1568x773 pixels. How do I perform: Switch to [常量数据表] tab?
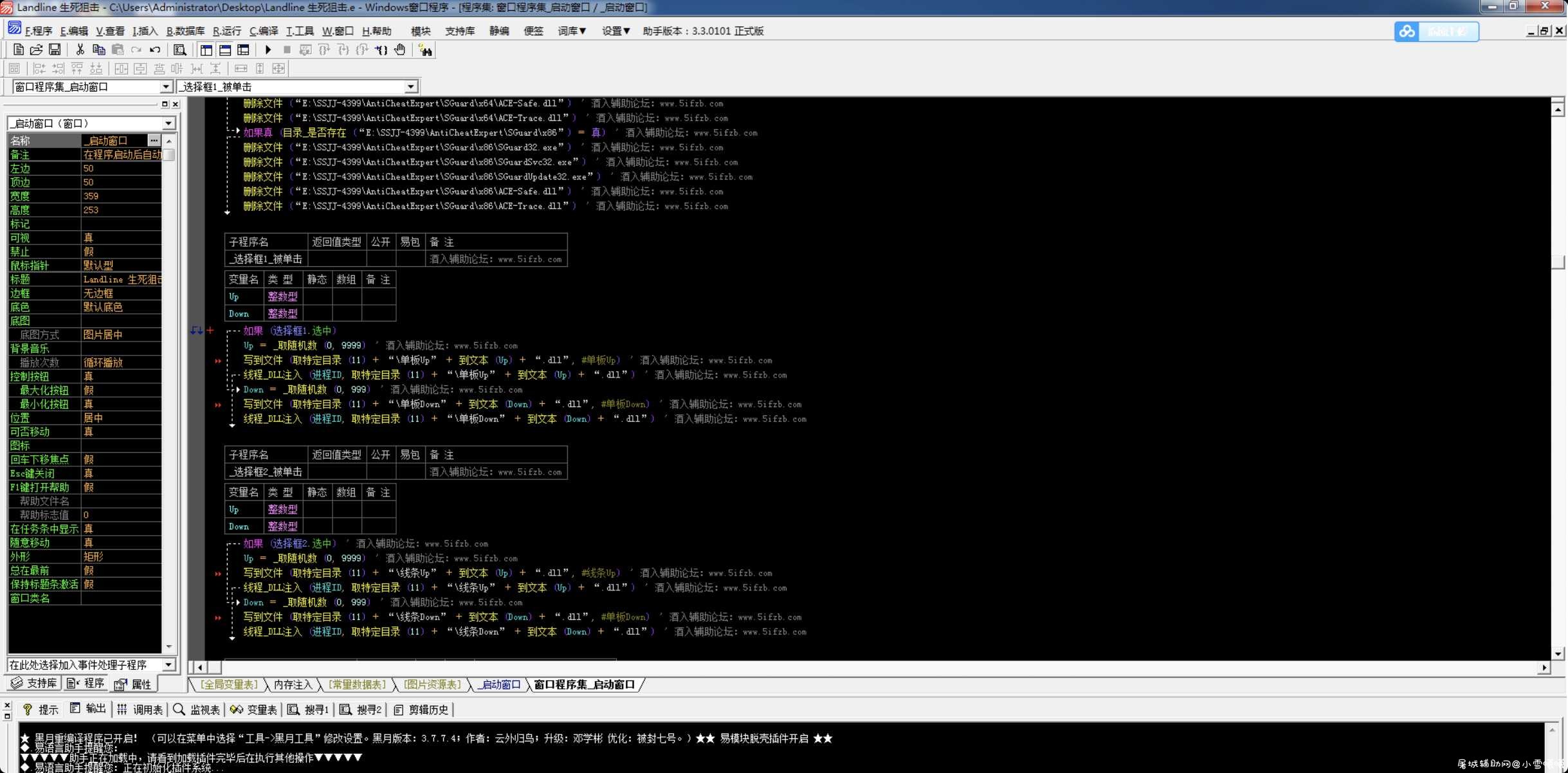[358, 684]
